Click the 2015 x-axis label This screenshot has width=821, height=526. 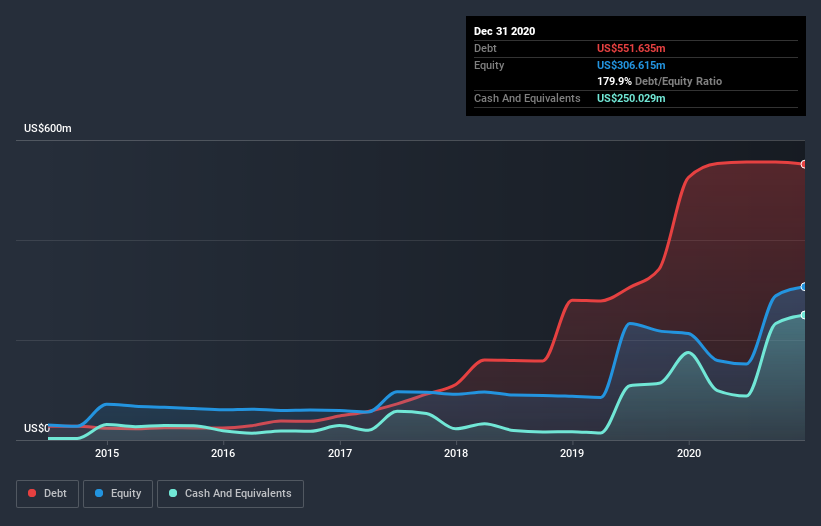coord(107,453)
